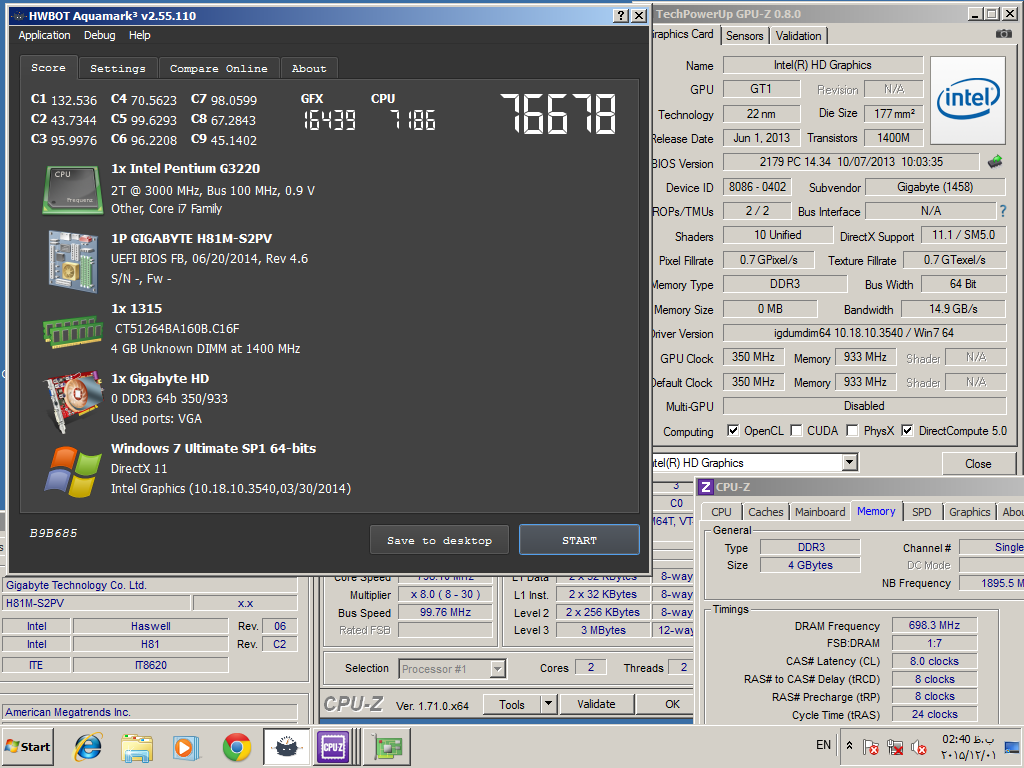Open the GPU selection dropdown in GPU-Z
Viewport: 1024px width, 768px height.
848,462
